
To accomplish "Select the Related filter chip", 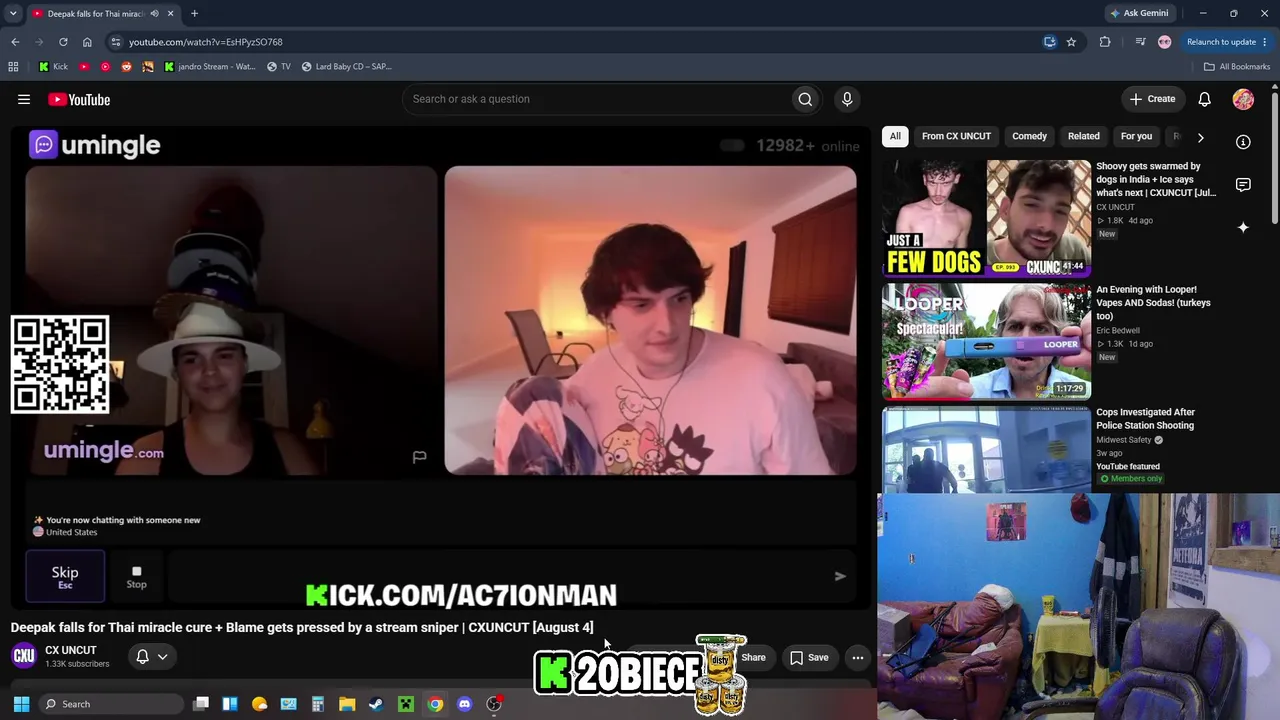I will (1083, 136).
